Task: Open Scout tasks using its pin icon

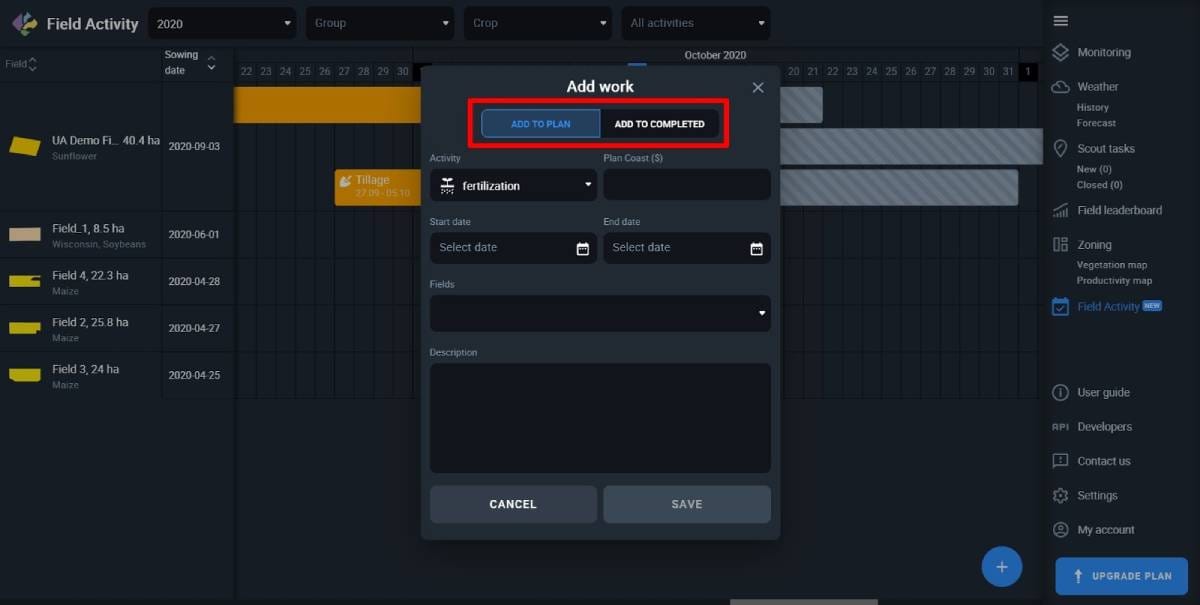Action: click(1061, 148)
